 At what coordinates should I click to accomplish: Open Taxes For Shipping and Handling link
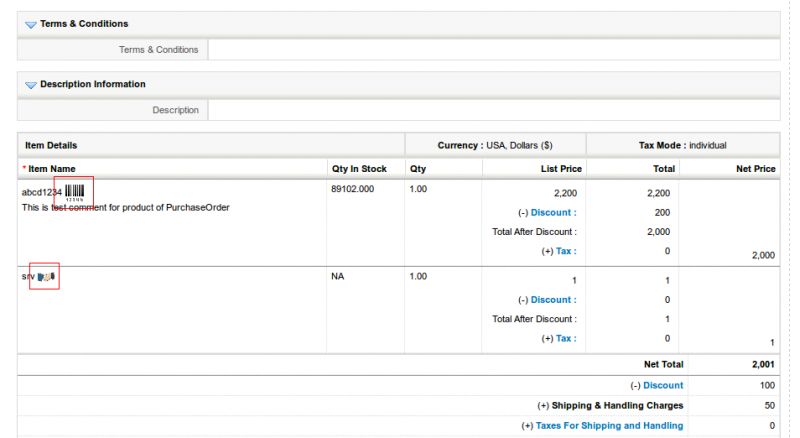[609, 425]
